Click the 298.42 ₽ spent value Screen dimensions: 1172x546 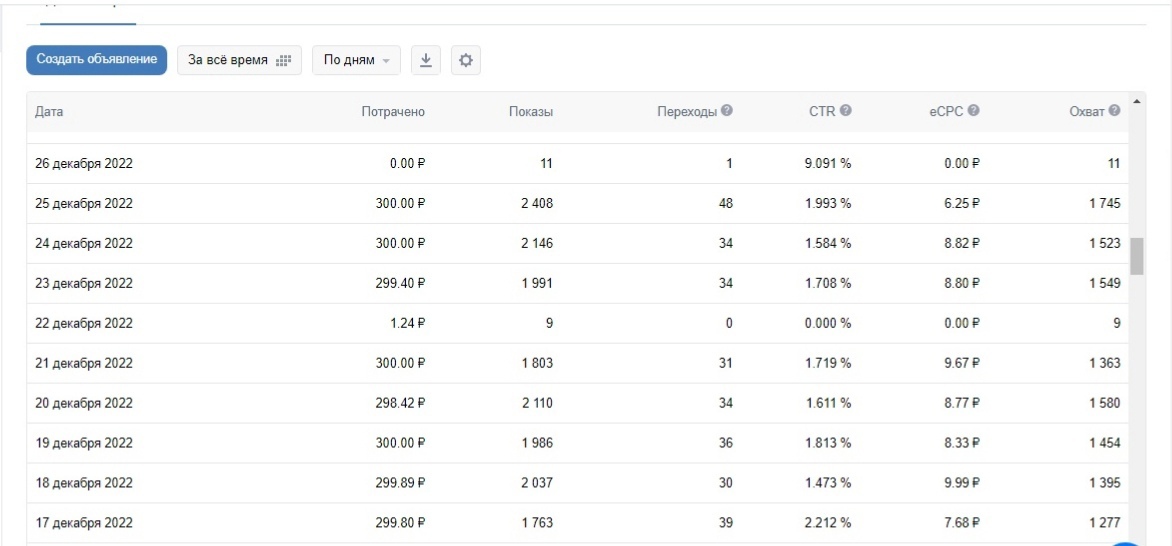(x=401, y=403)
